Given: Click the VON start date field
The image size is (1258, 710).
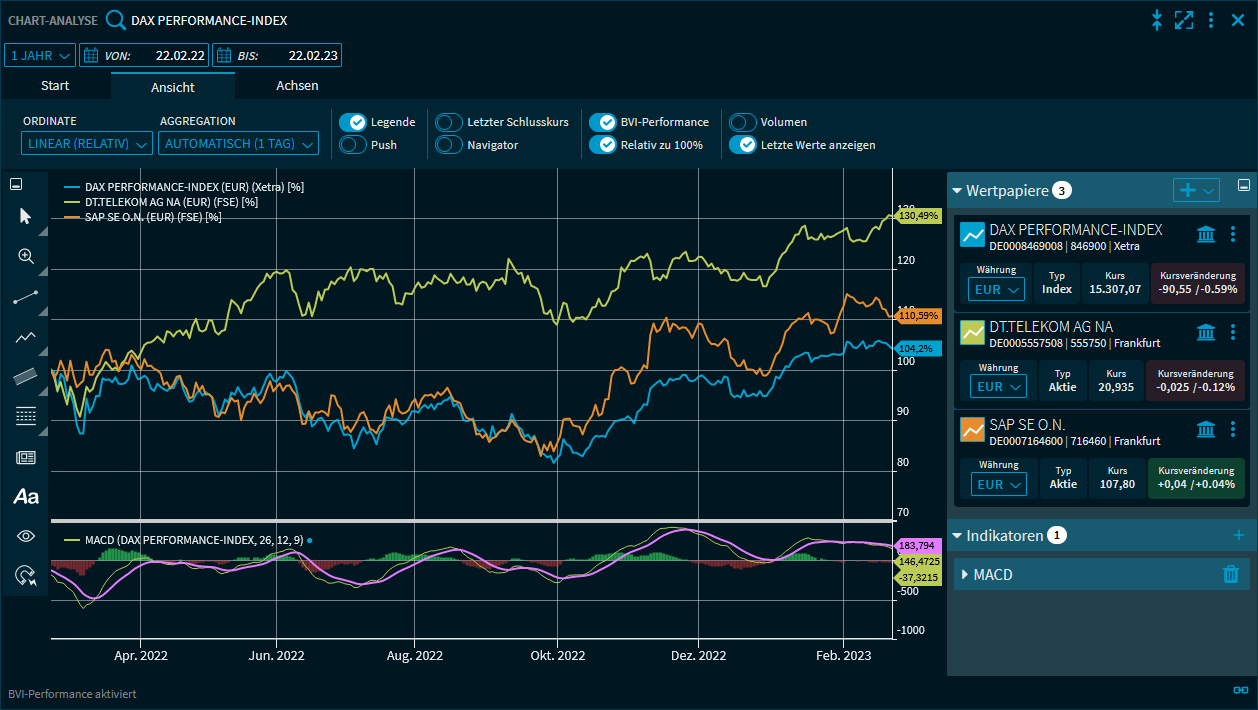Looking at the screenshot, I should tap(145, 55).
